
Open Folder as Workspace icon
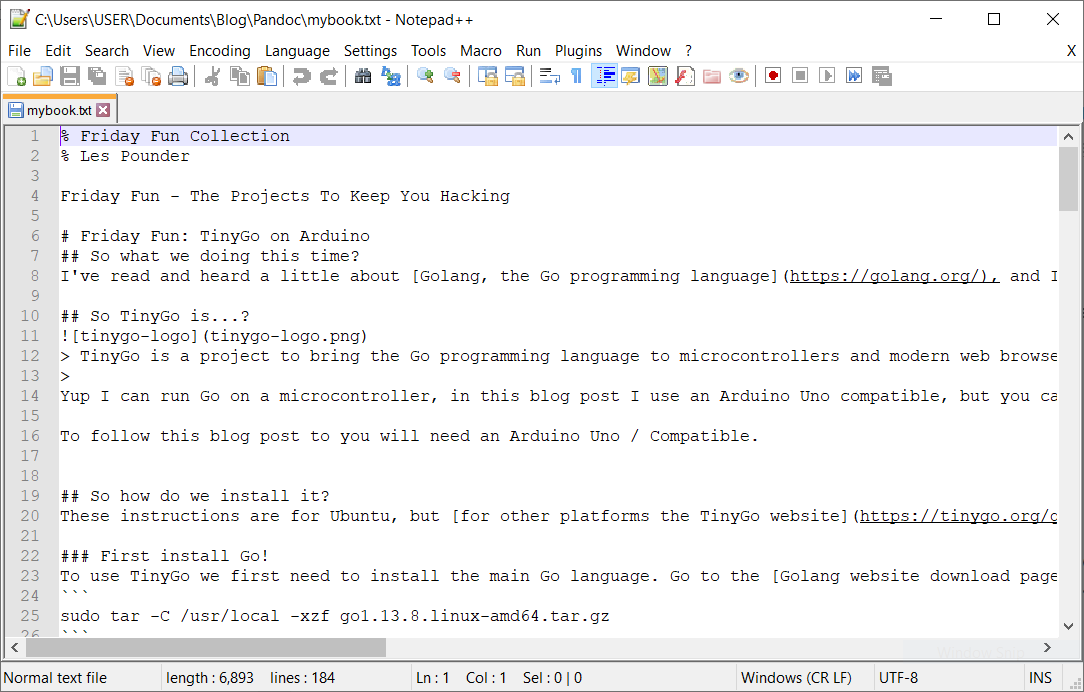(711, 76)
